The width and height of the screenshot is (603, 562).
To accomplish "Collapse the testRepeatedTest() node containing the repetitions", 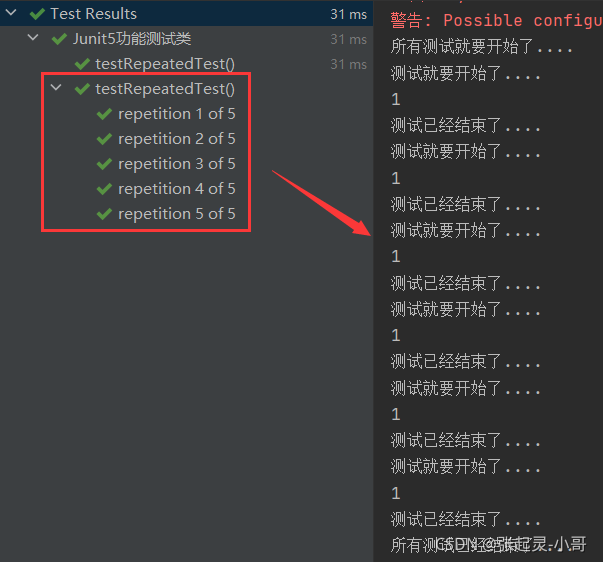I will tap(56, 89).
